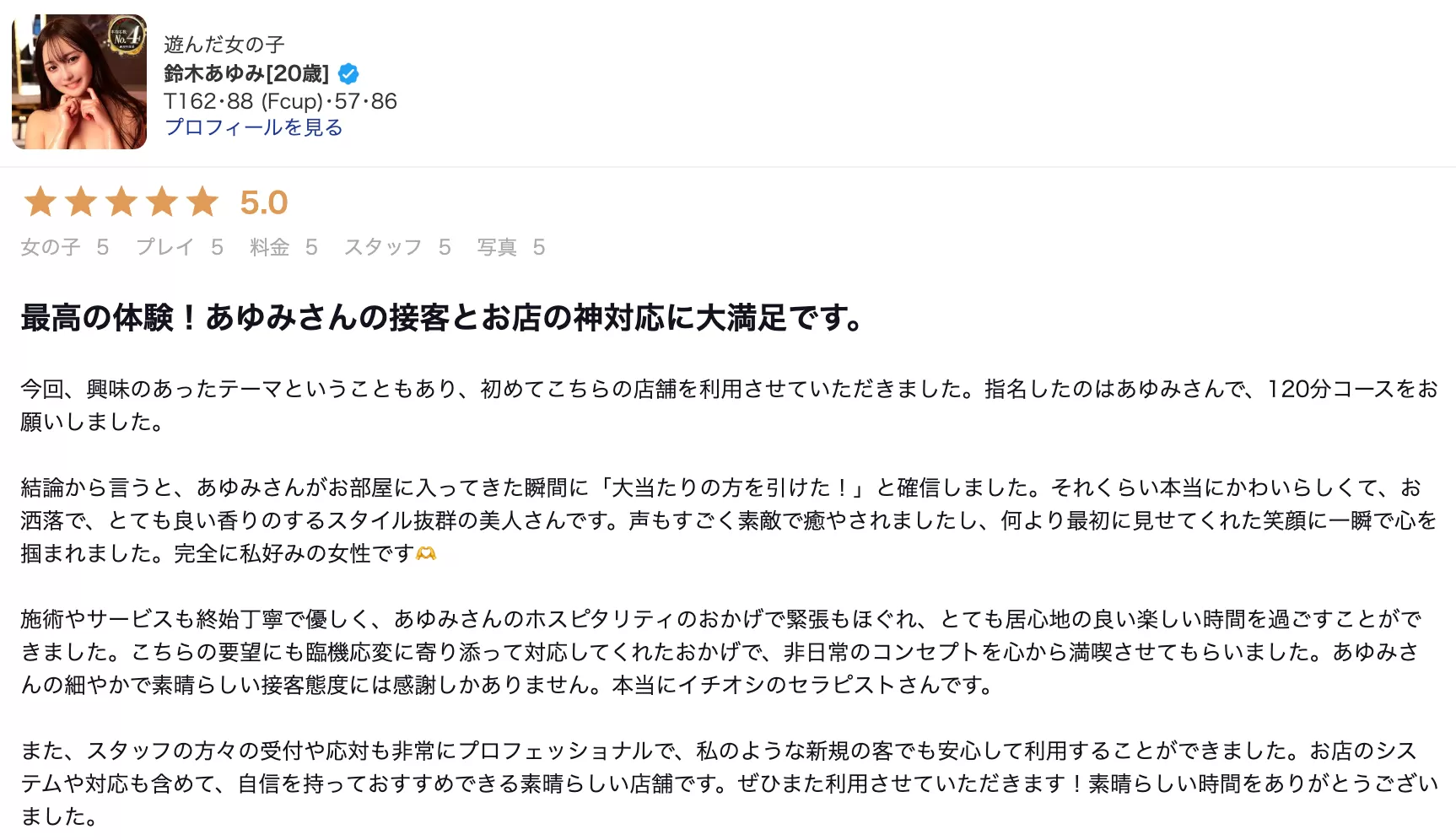
Task: Click the 女の子 5 rating label
Action: [x=65, y=247]
